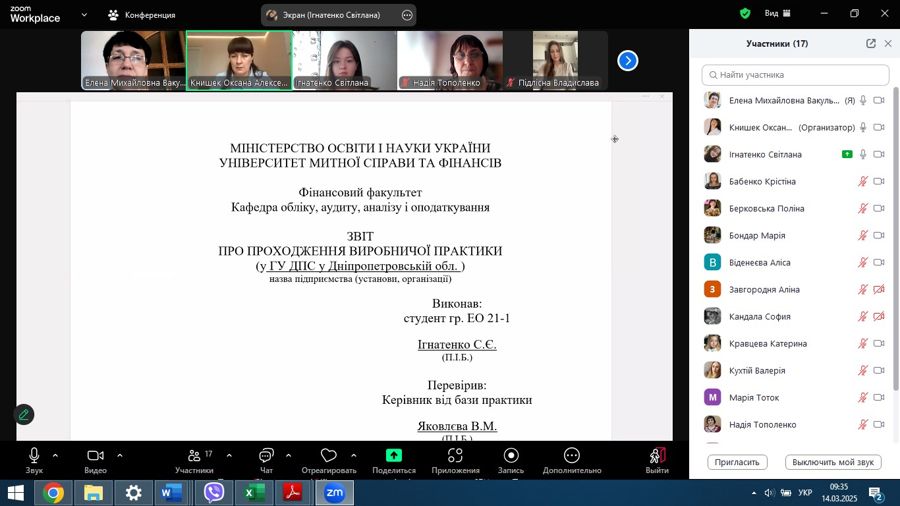900x506 pixels.
Task: Close the Участники panel
Action: click(888, 44)
